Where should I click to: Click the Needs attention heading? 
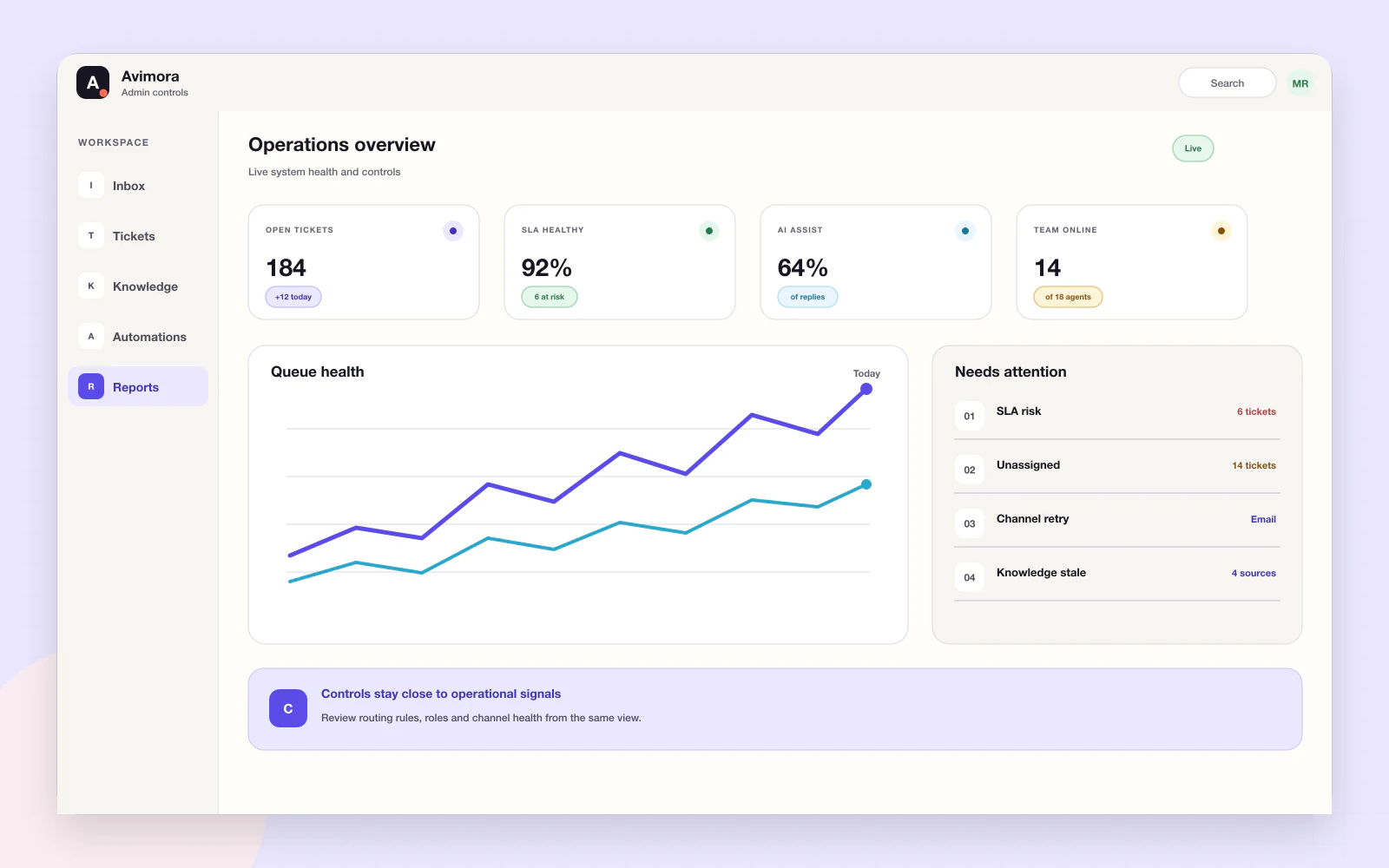(1010, 372)
